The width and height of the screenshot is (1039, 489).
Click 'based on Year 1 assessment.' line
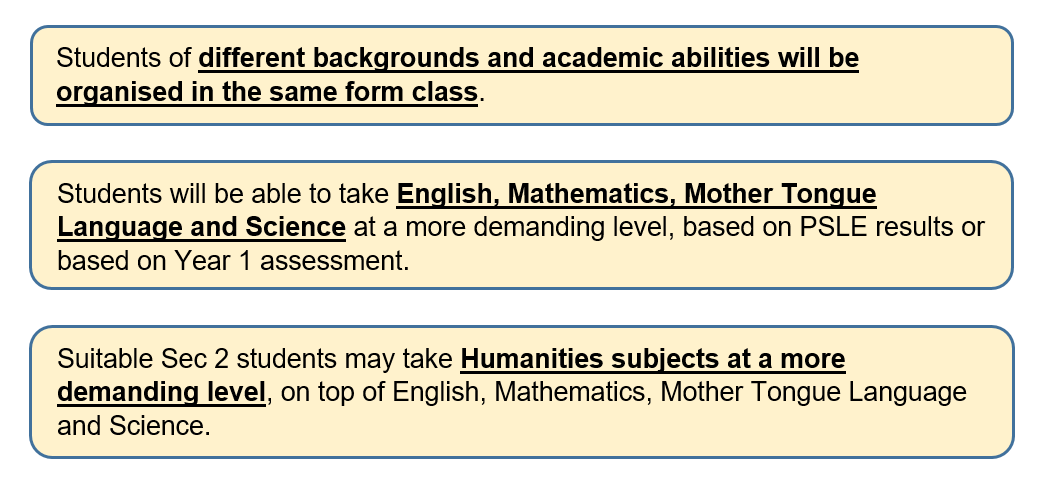233,261
